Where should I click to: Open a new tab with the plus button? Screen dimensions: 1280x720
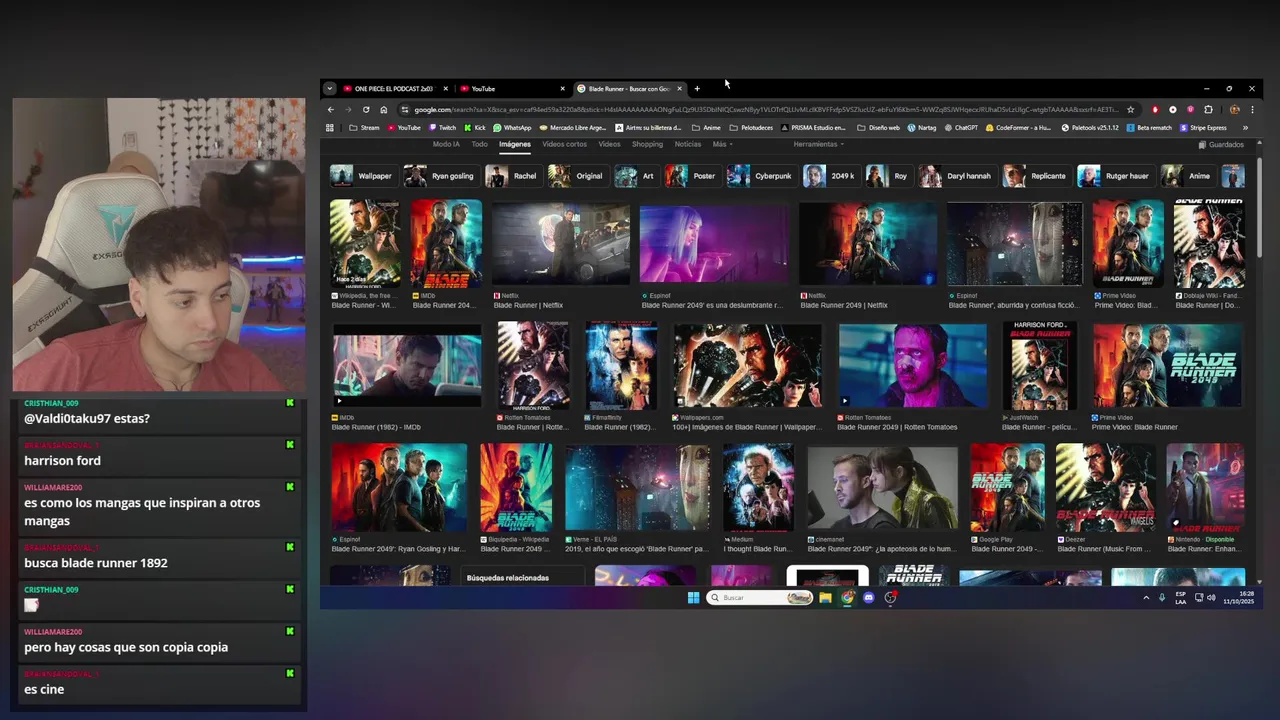697,89
